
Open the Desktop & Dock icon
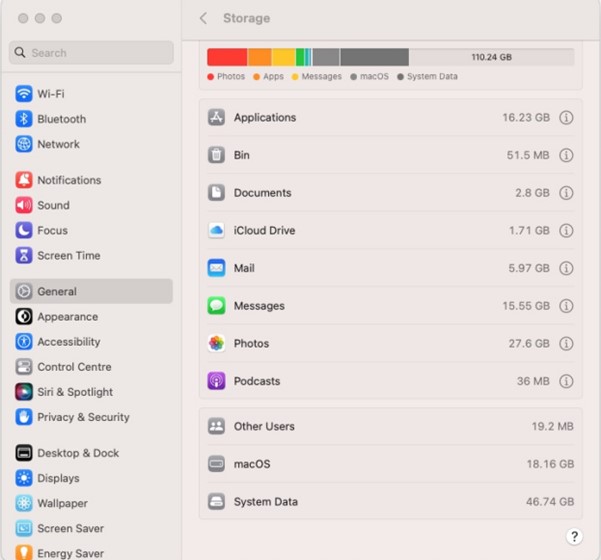coord(24,453)
